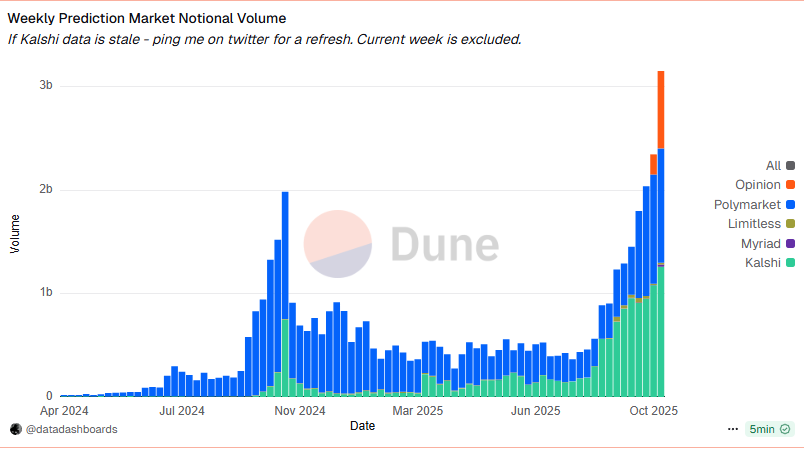
Task: Open the three-dots chart options menu
Action: pyautogui.click(x=733, y=429)
